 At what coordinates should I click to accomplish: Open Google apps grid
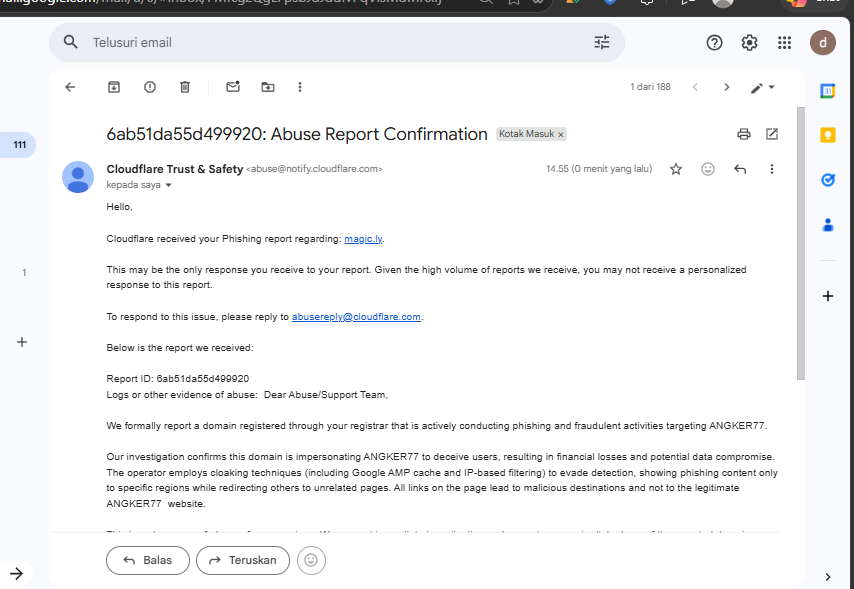click(x=784, y=42)
